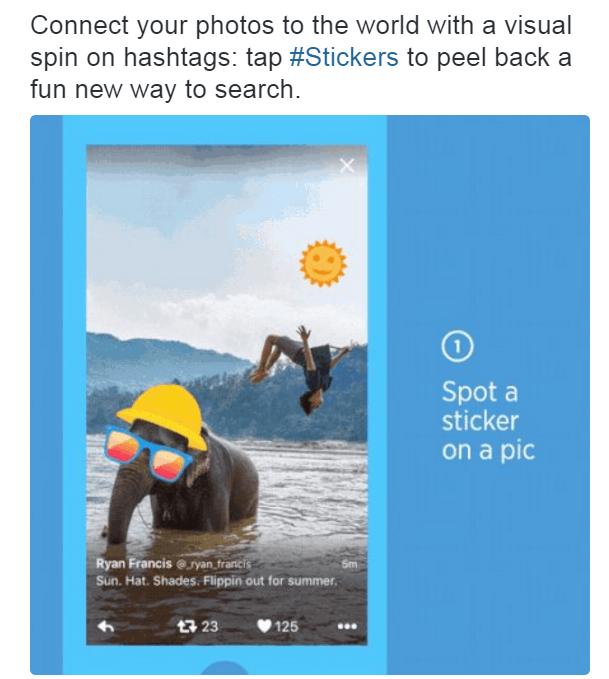609x679 pixels.
Task: Click the like count 125
Action: (x=286, y=626)
